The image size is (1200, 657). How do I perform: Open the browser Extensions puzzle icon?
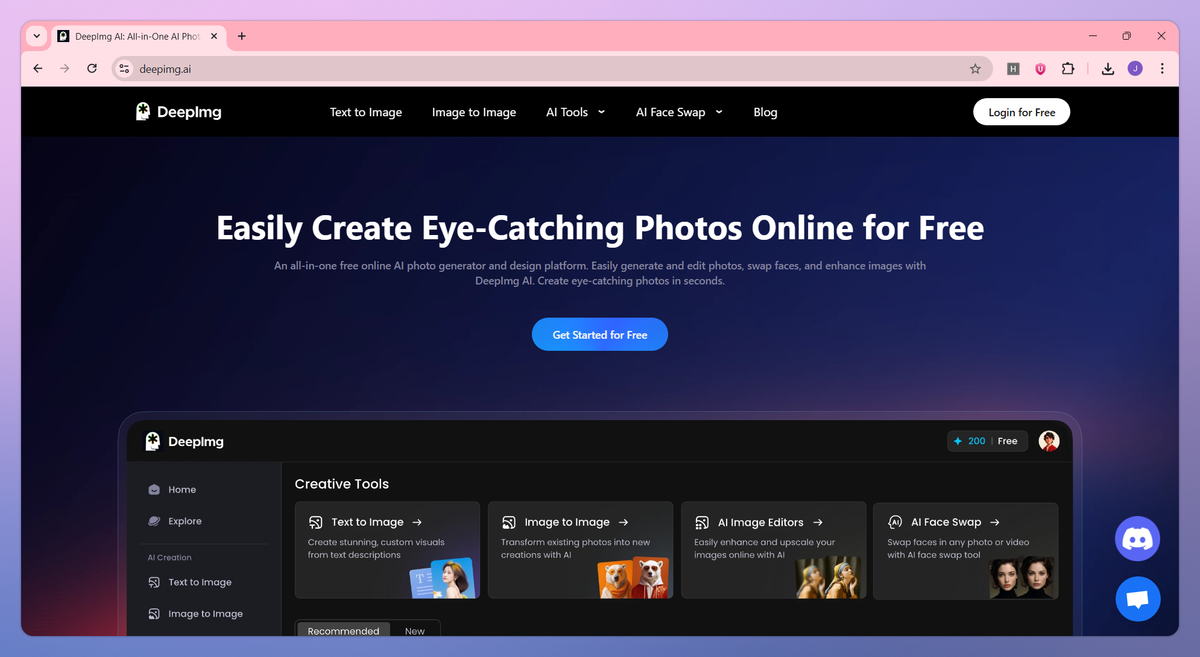(1068, 69)
